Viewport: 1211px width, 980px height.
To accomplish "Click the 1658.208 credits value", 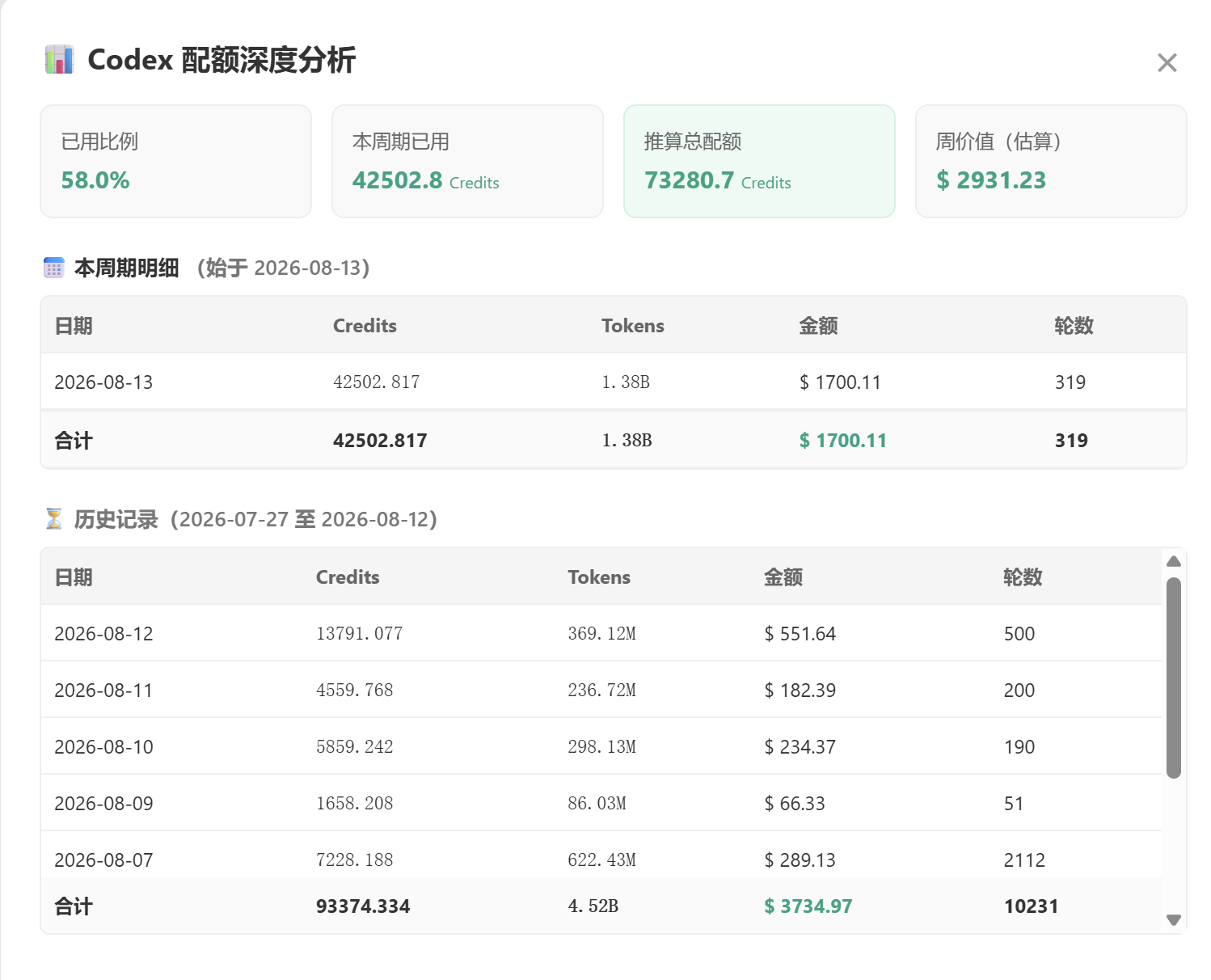I will (x=355, y=804).
